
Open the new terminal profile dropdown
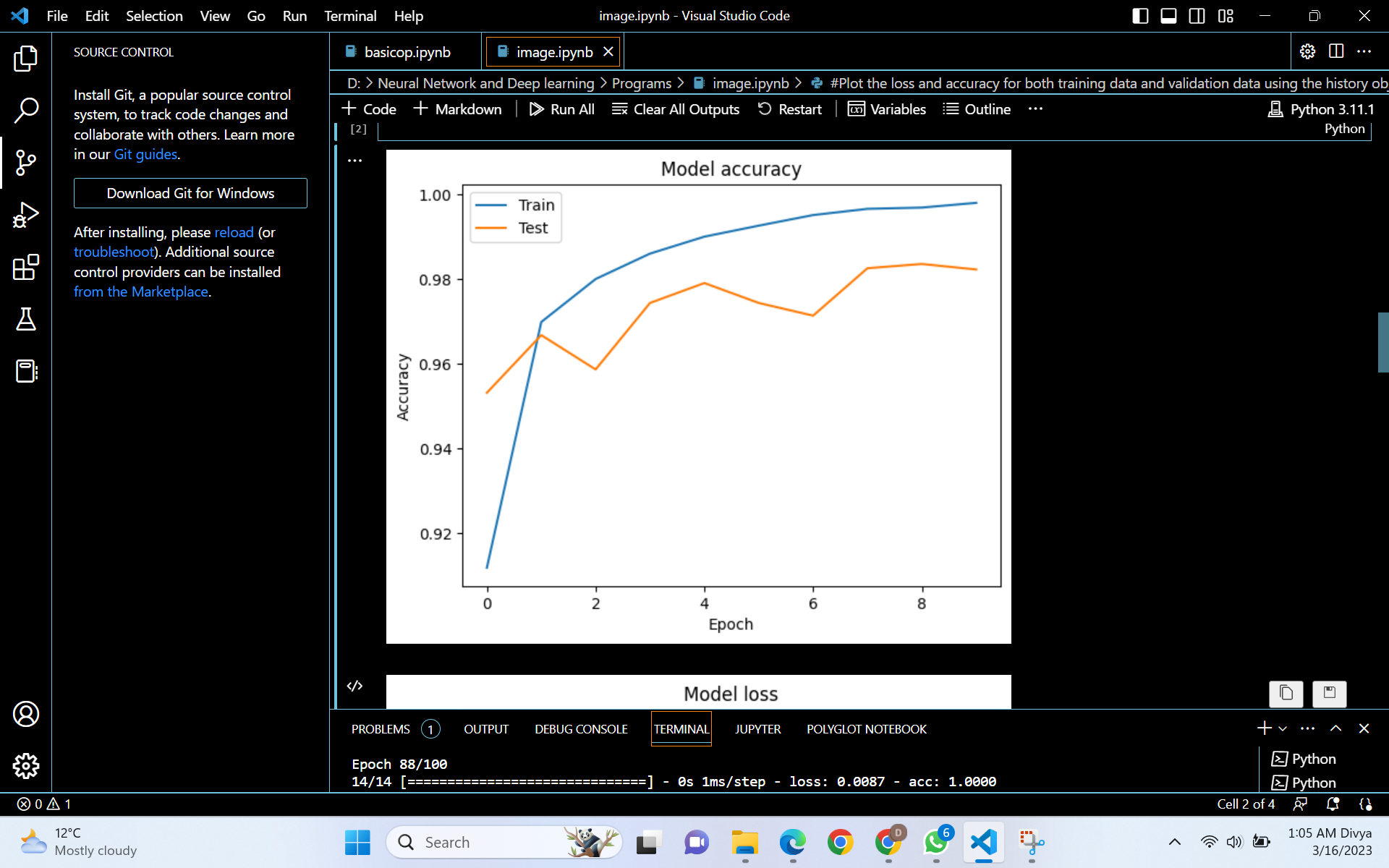1283,728
